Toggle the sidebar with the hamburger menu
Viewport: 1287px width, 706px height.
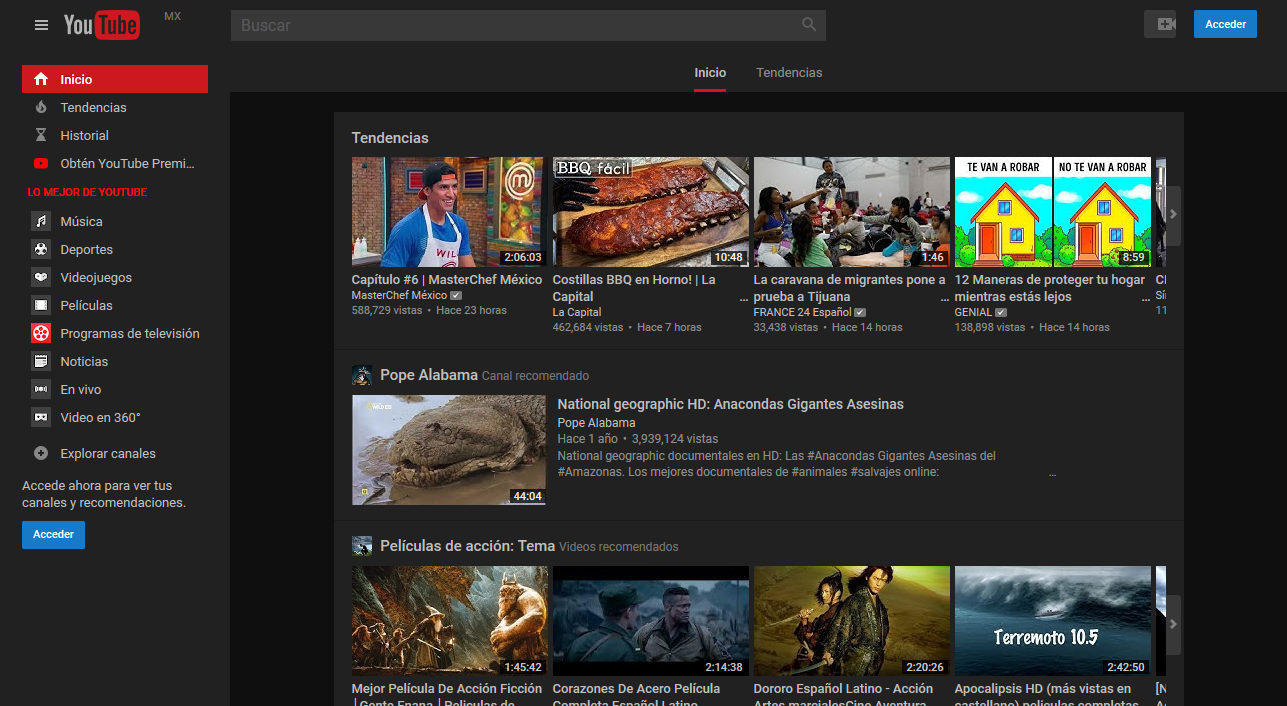pos(40,24)
